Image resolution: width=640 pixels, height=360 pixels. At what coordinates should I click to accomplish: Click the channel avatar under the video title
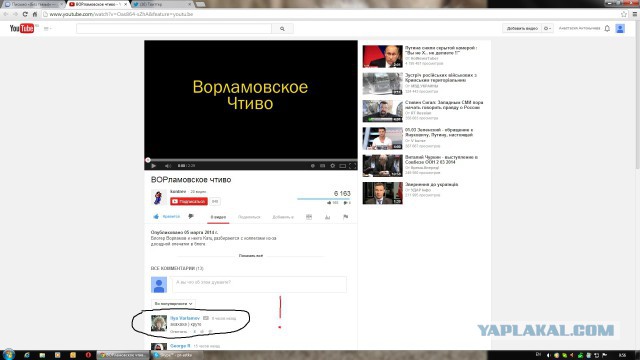coord(158,197)
